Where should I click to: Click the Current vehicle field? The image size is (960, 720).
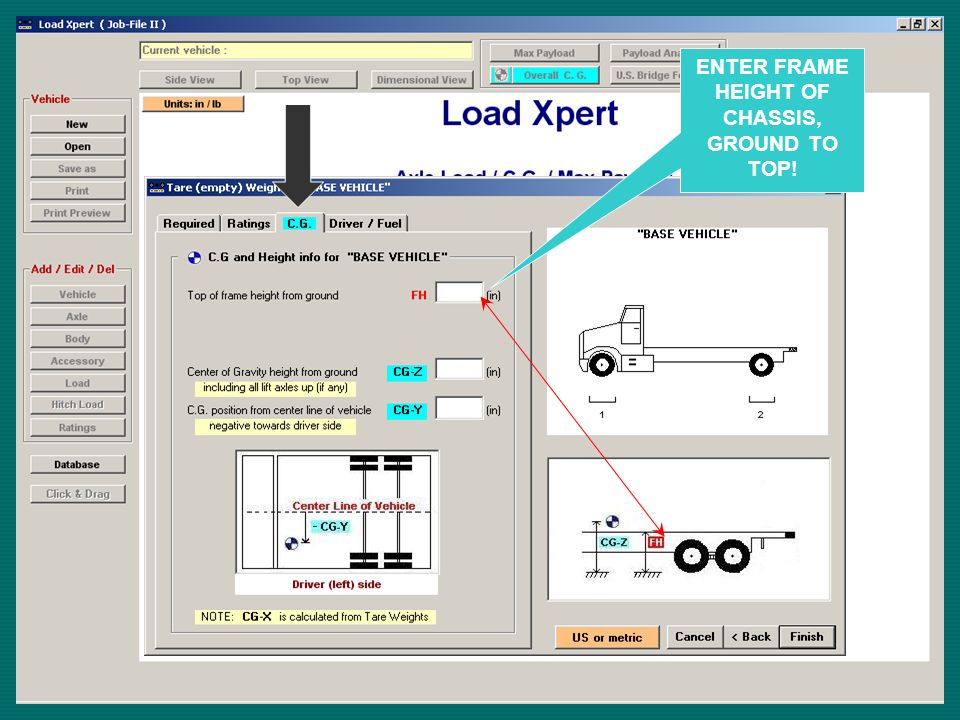click(306, 51)
